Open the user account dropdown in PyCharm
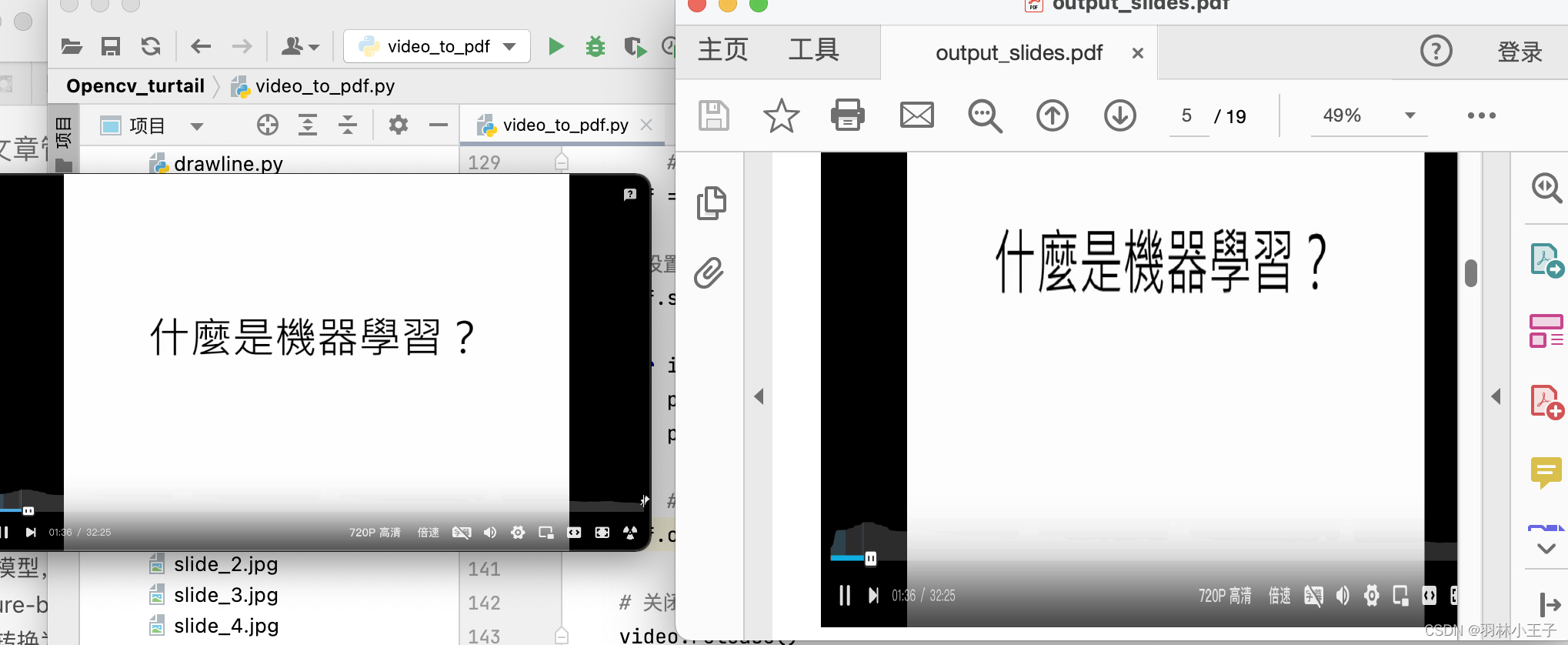Screen dimensions: 1568x645 click(299, 47)
